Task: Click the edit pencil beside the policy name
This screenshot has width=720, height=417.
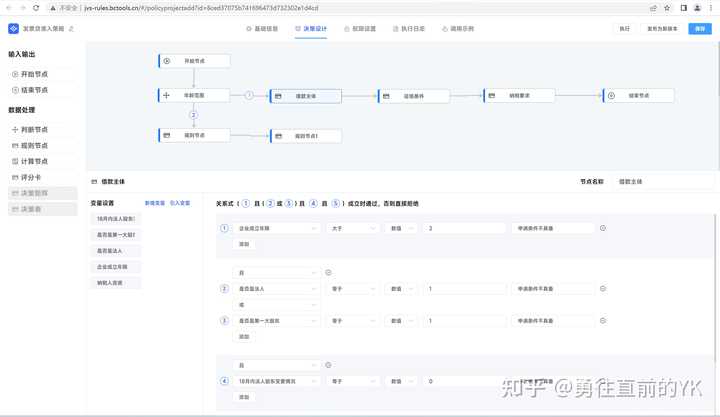Action: click(x=71, y=28)
